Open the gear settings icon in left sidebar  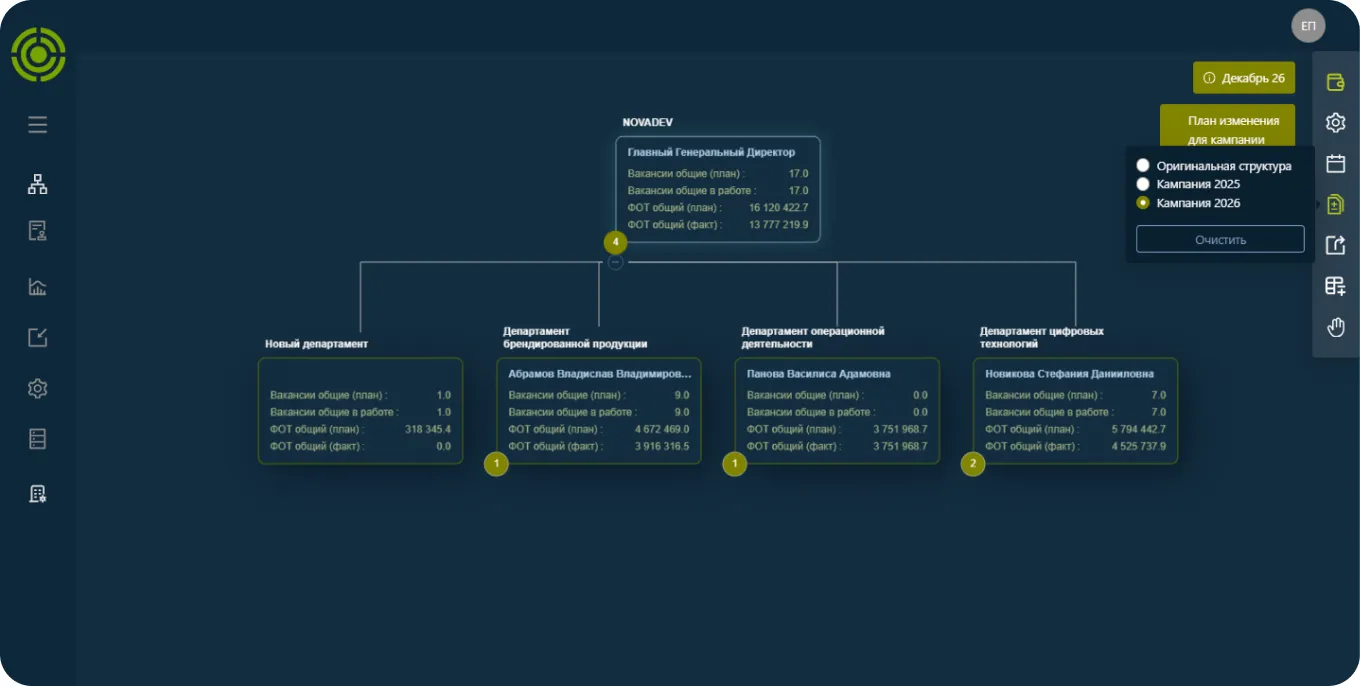click(38, 389)
